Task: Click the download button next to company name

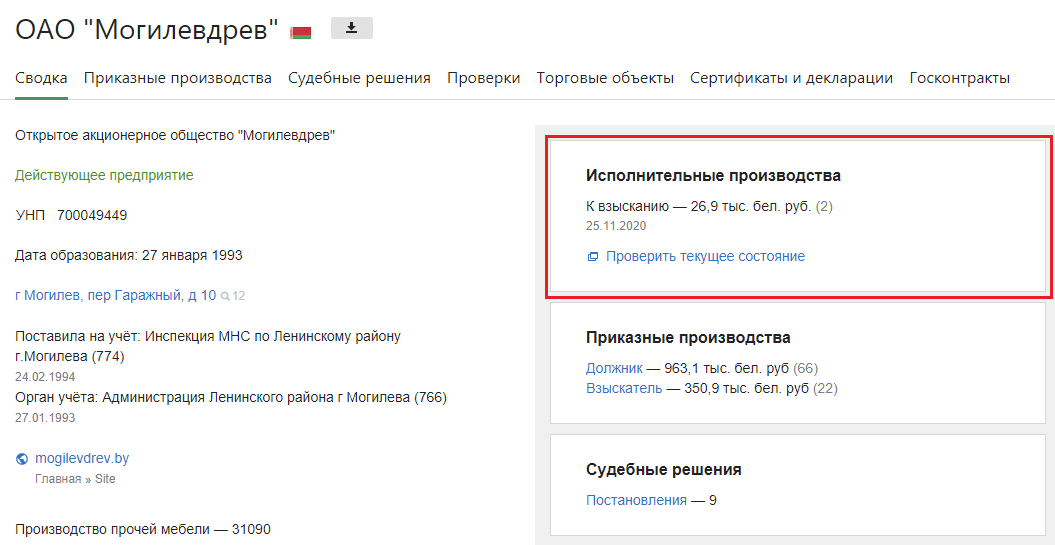Action: (x=351, y=28)
